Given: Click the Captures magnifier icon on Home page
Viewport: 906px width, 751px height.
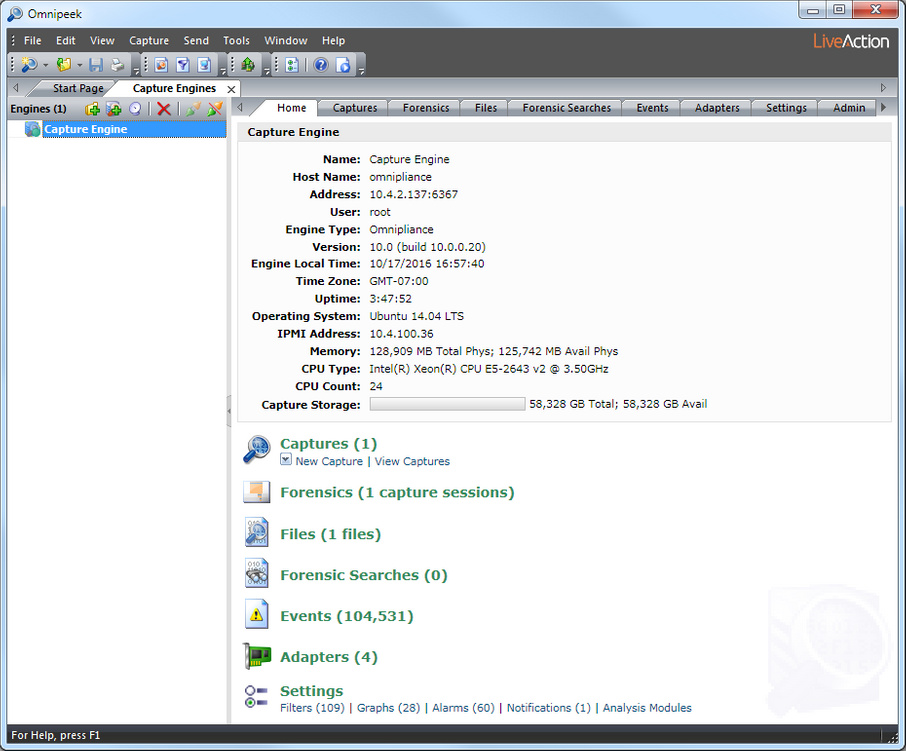Looking at the screenshot, I should tap(257, 449).
